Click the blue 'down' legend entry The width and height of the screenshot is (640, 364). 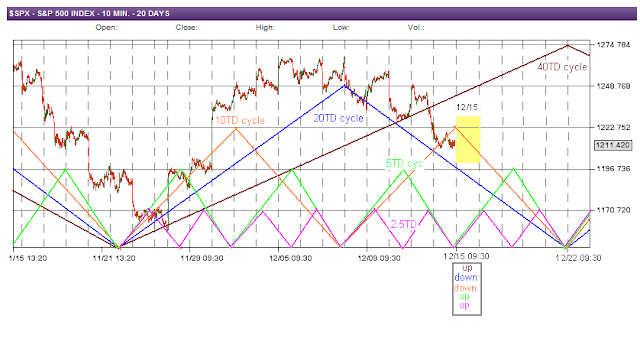click(x=466, y=277)
